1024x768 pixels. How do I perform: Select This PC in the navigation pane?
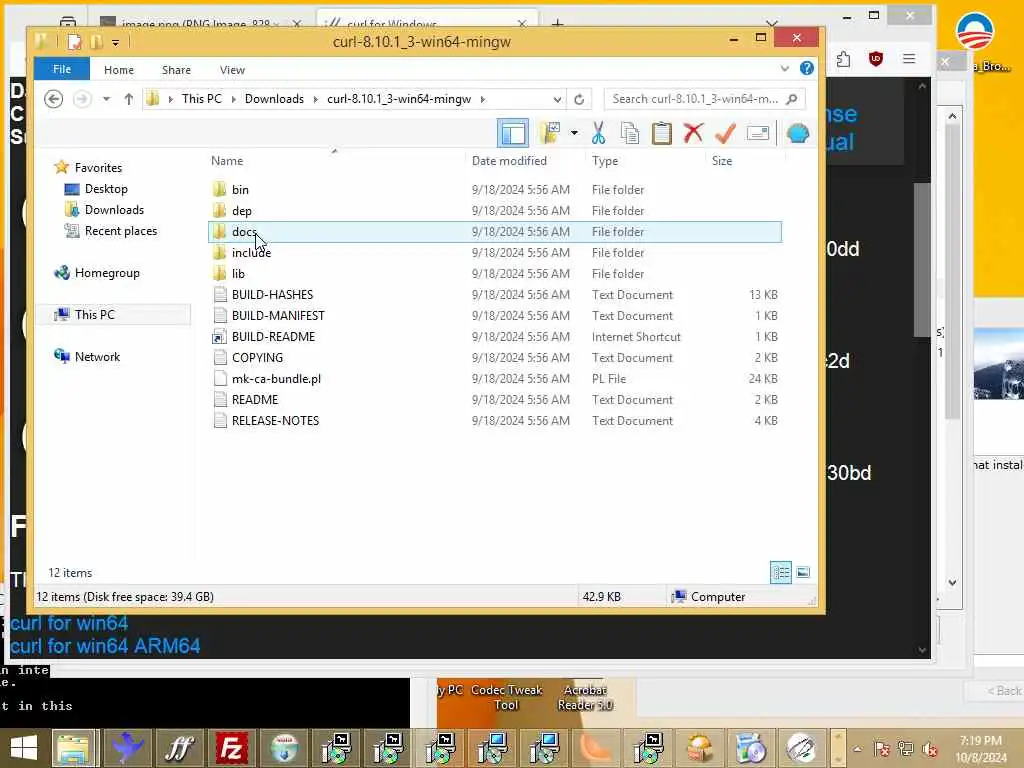(x=95, y=315)
